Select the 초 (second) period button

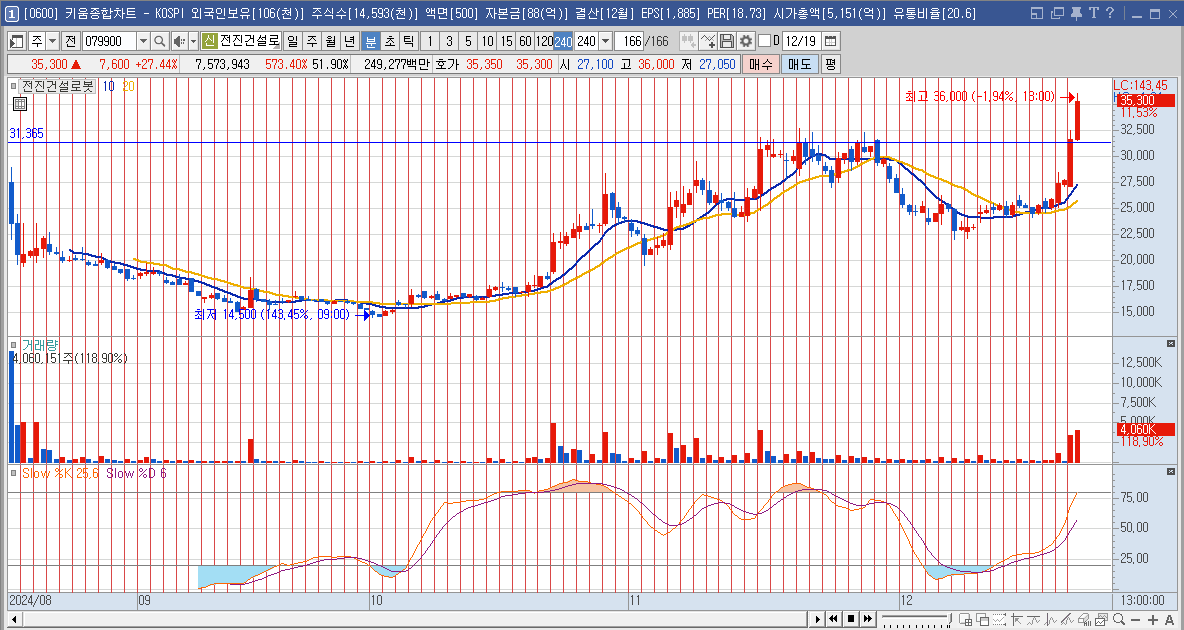(x=390, y=42)
